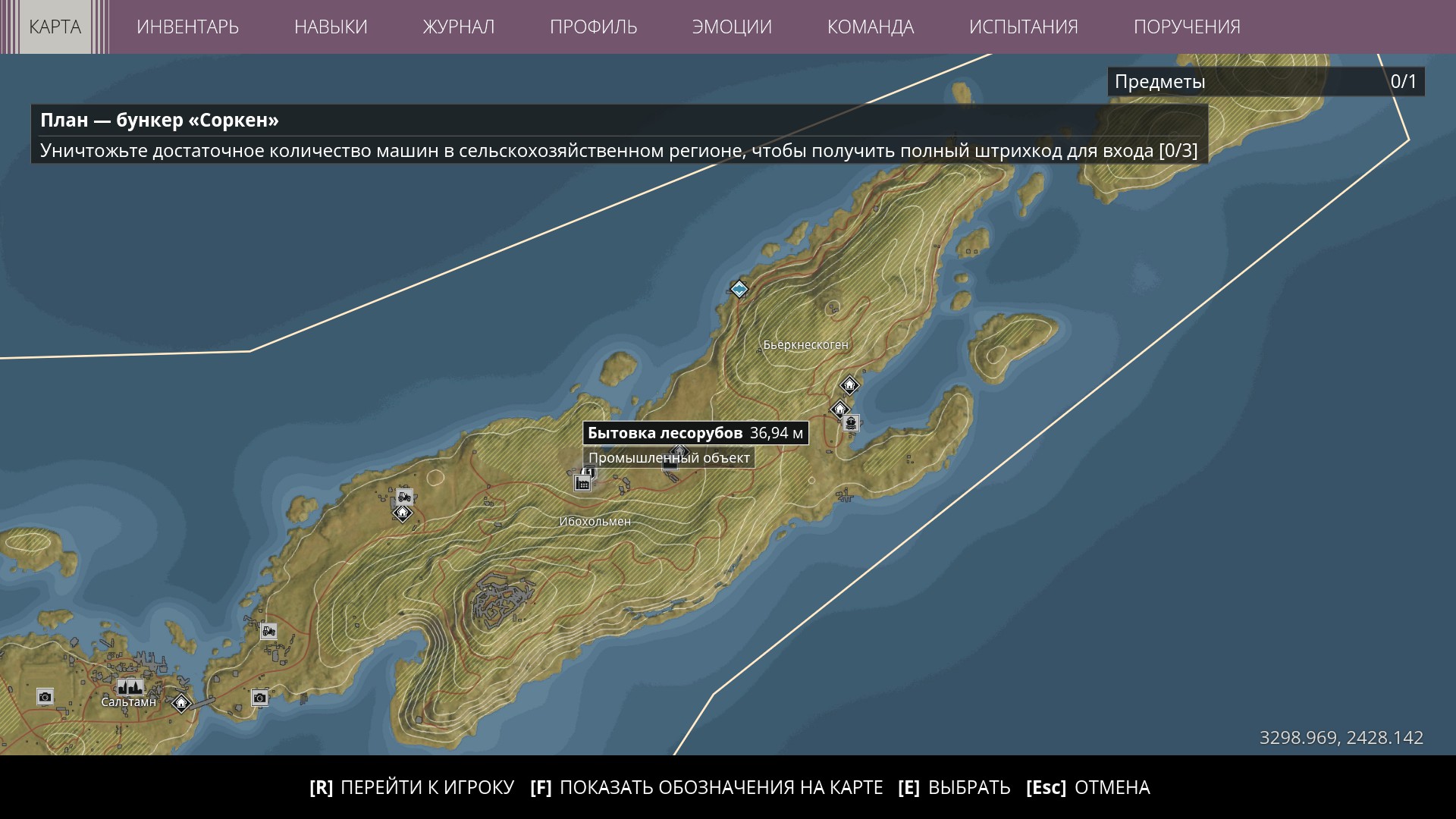Open the Поручения tab

click(x=1187, y=27)
